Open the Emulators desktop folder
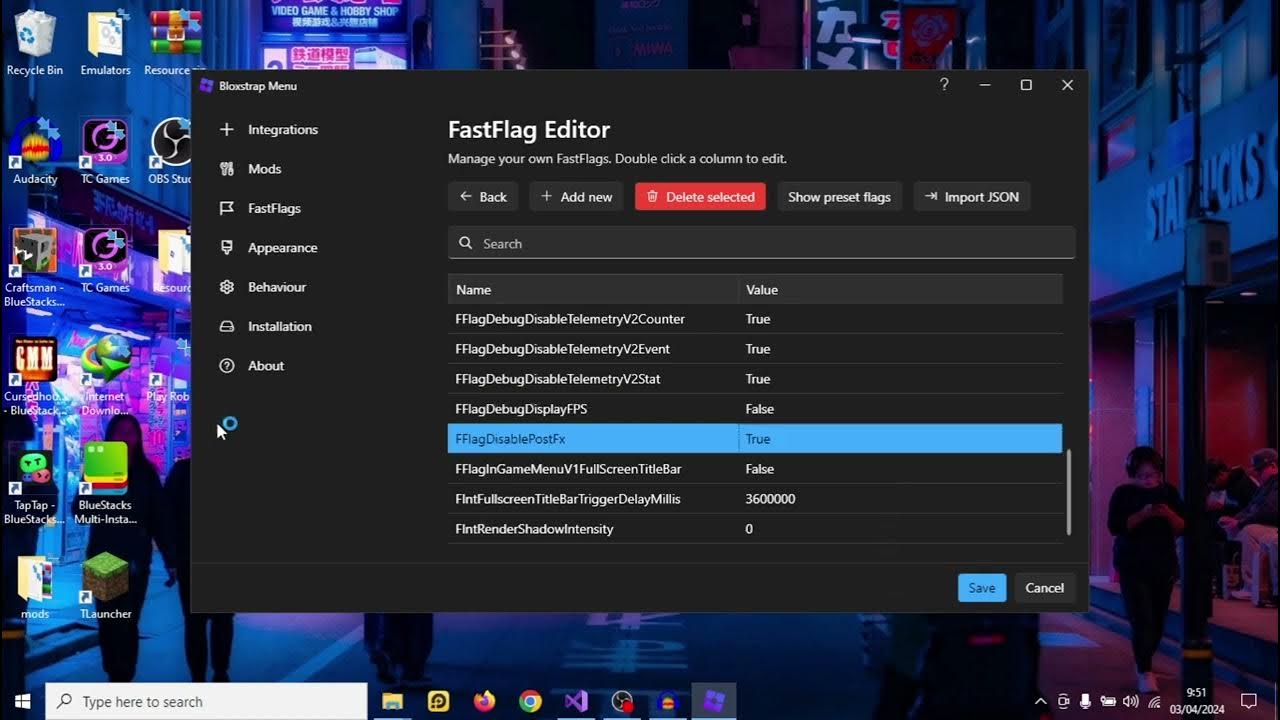1280x720 pixels. tap(105, 43)
